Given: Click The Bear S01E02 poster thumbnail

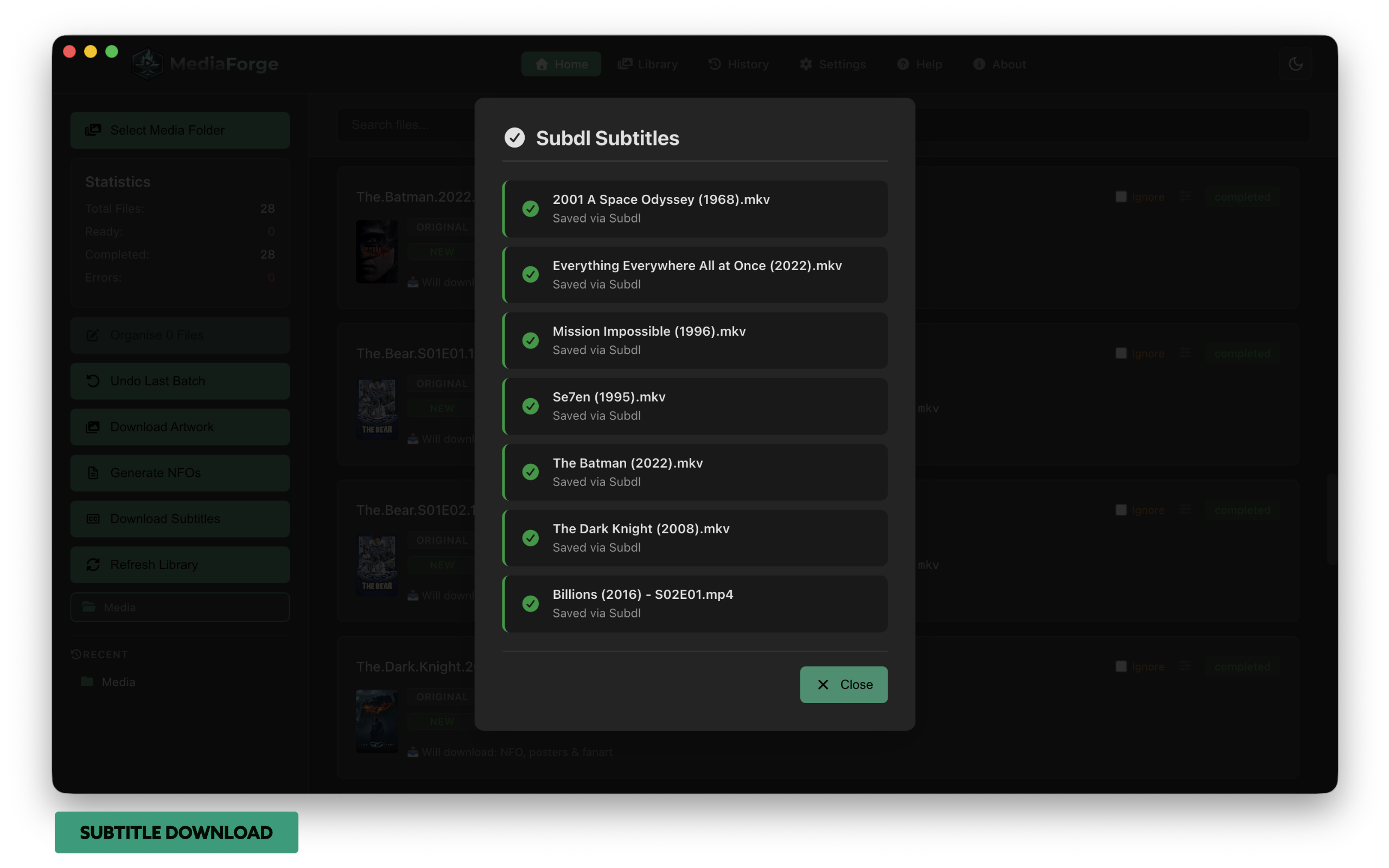Looking at the screenshot, I should pyautogui.click(x=377, y=565).
